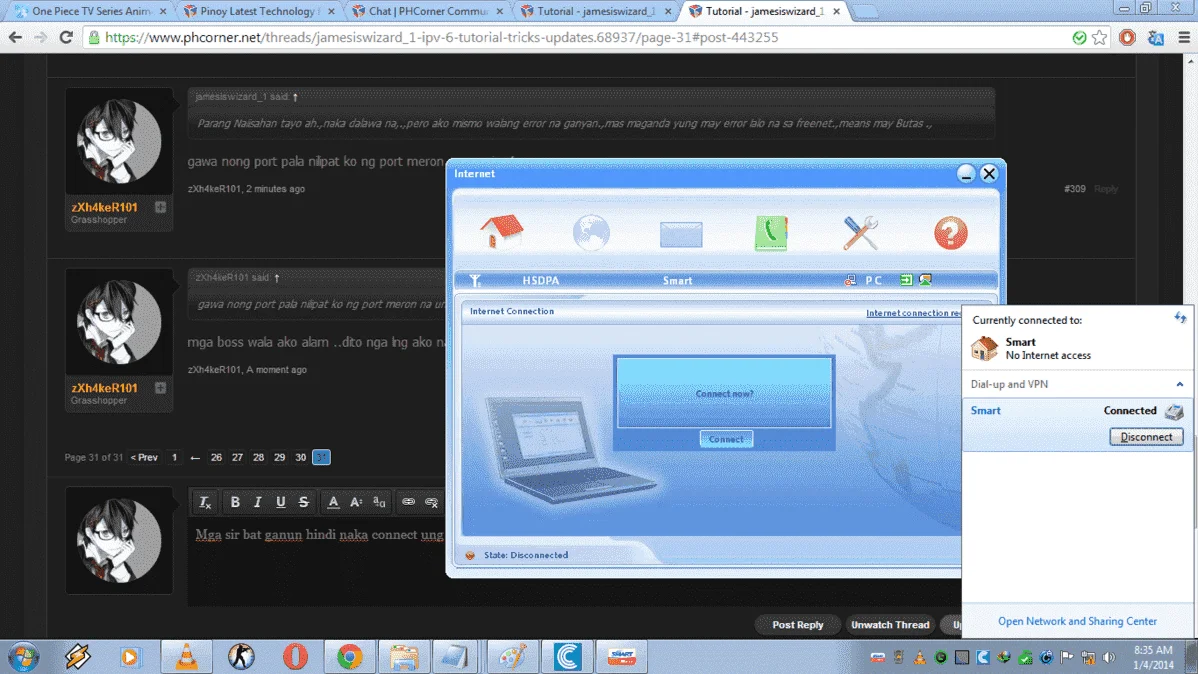This screenshot has width=1198, height=674.
Task: Switch to One Piece TV Series tab
Action: [92, 11]
